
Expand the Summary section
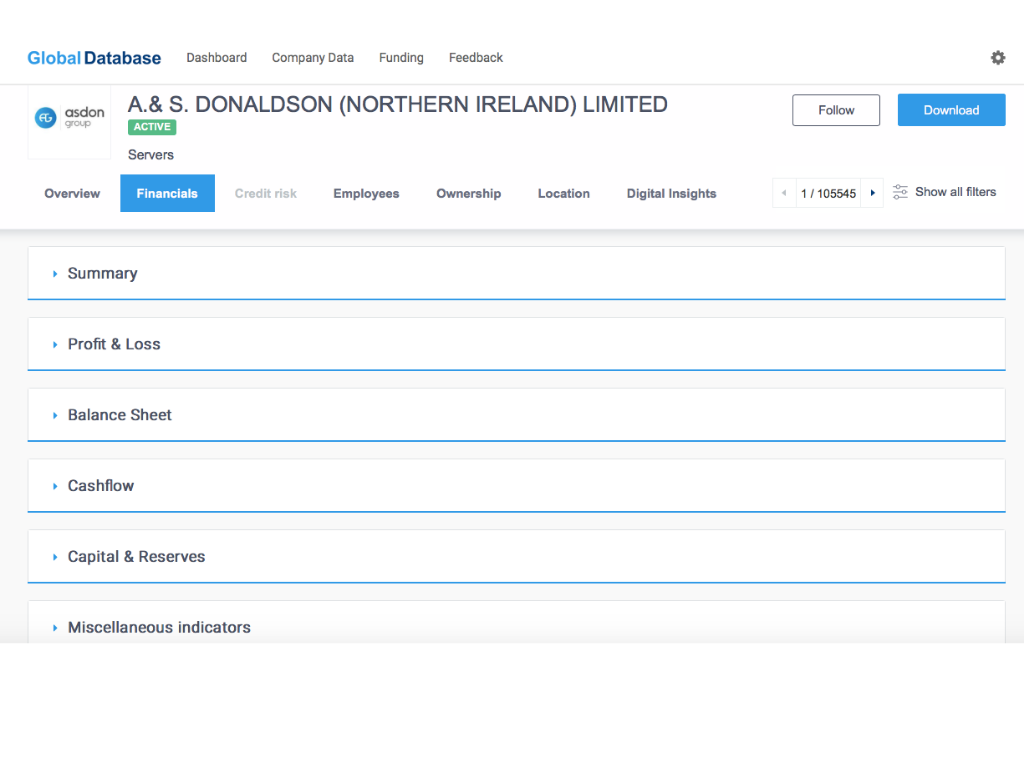pyautogui.click(x=102, y=273)
